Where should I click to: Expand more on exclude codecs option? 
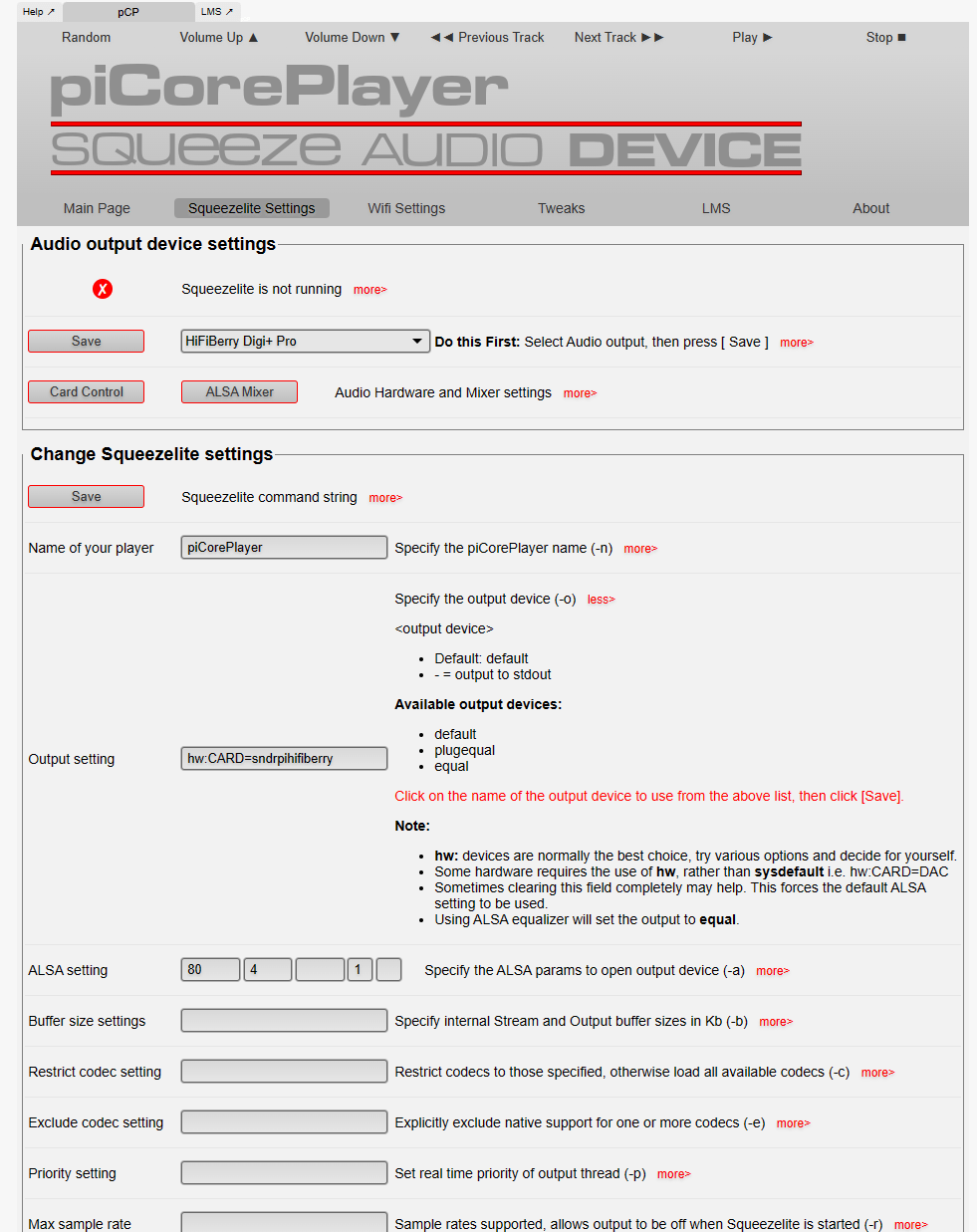pos(793,1123)
